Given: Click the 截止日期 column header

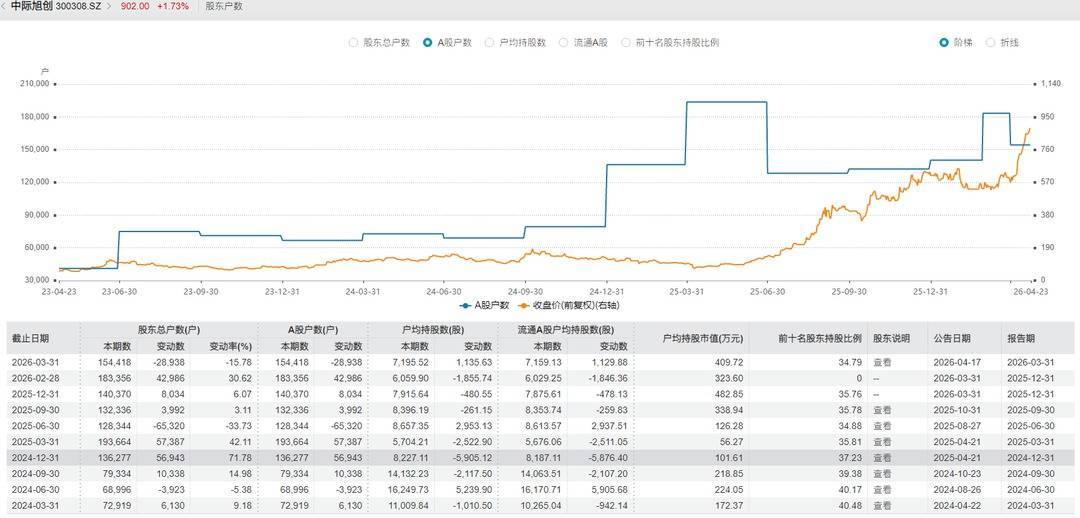Looking at the screenshot, I should coord(31,337).
